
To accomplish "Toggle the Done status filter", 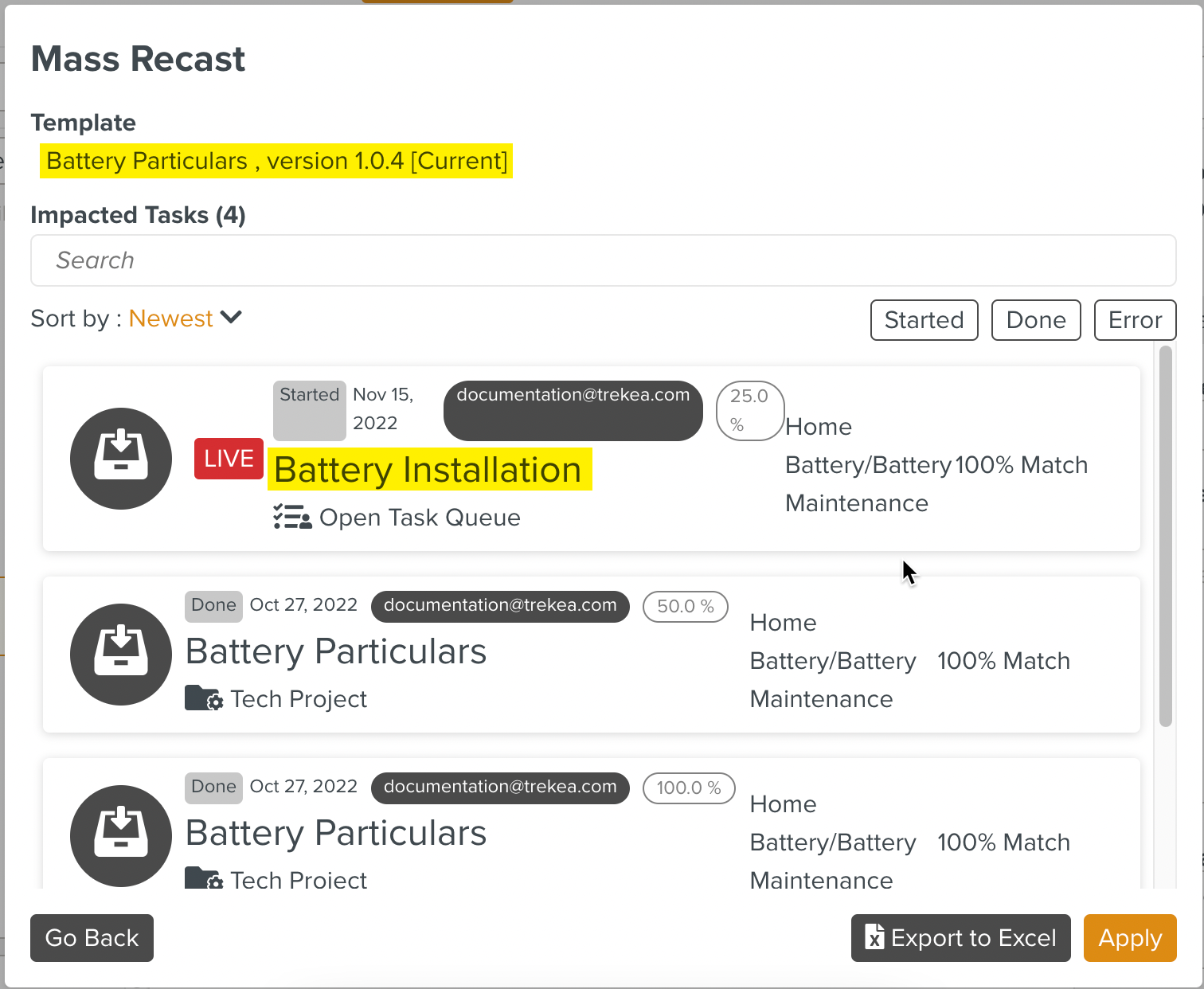I will (1035, 320).
